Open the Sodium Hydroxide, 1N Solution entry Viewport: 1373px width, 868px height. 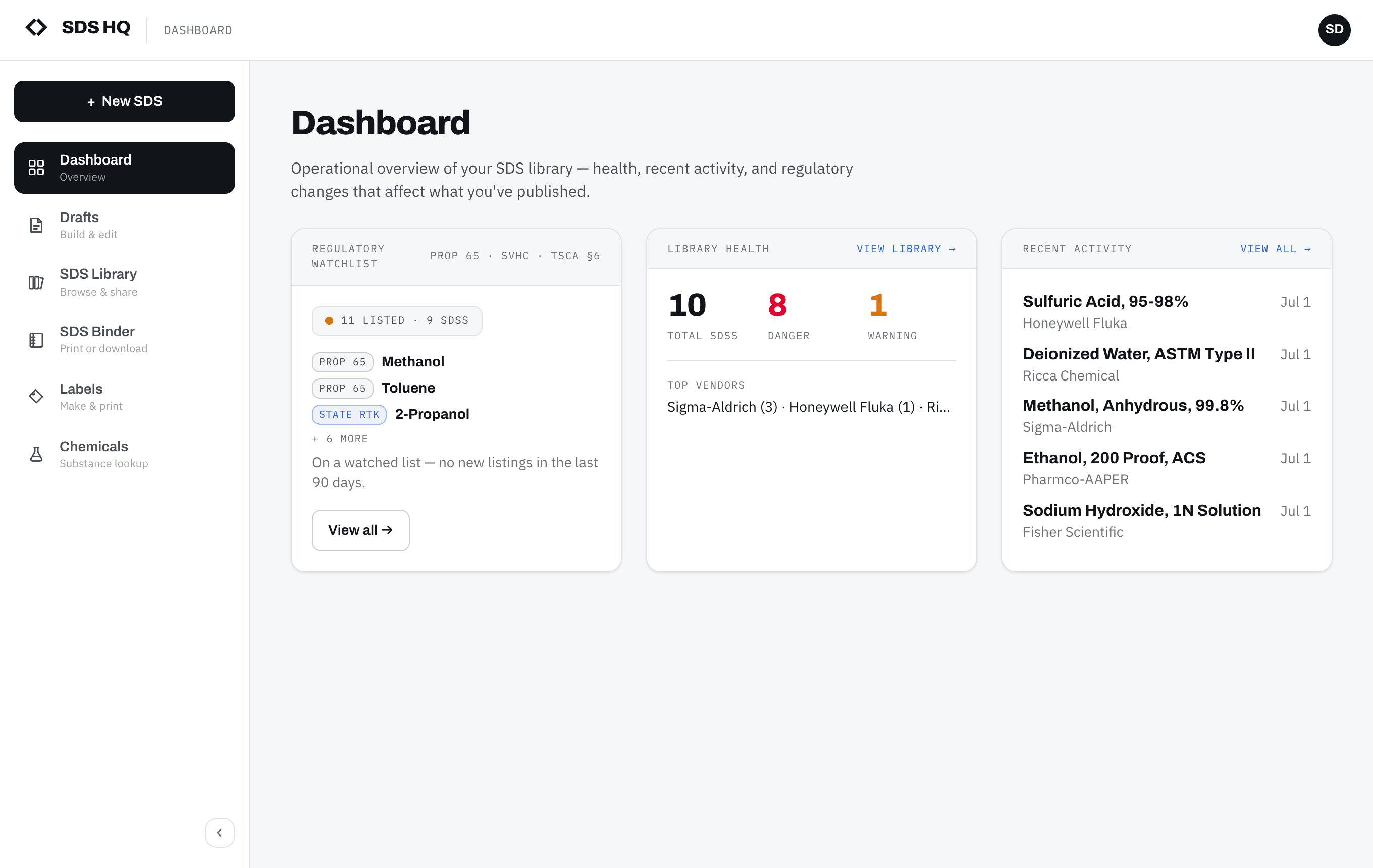(1167, 520)
